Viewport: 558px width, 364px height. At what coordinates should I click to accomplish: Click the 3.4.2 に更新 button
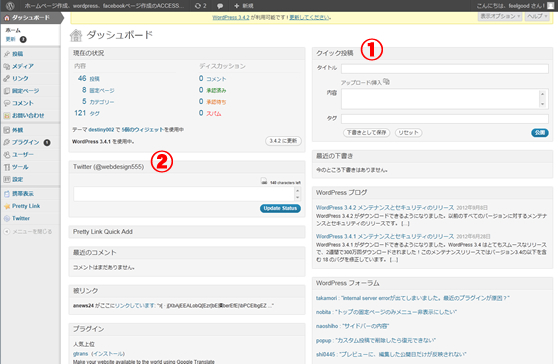(283, 141)
